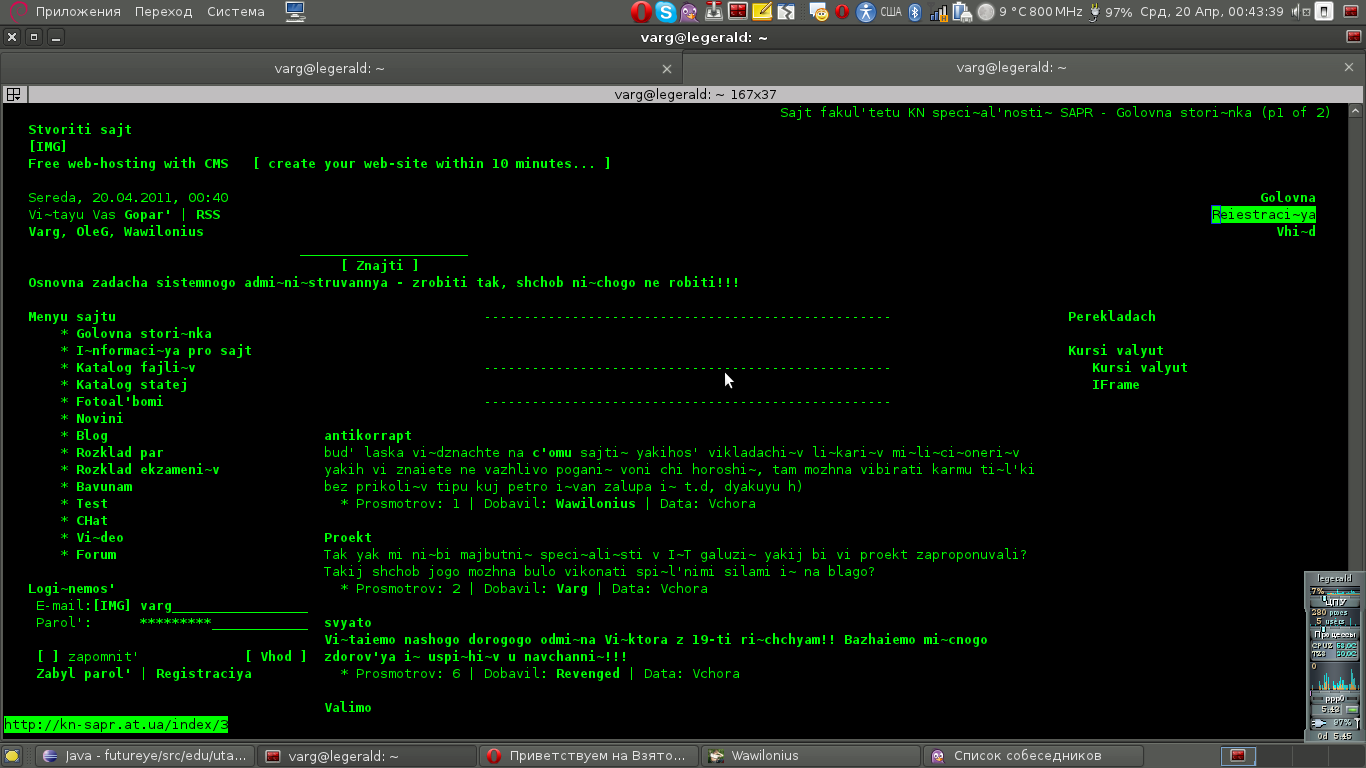Open the svyato post title
This screenshot has height=768, width=1366.
(x=348, y=623)
